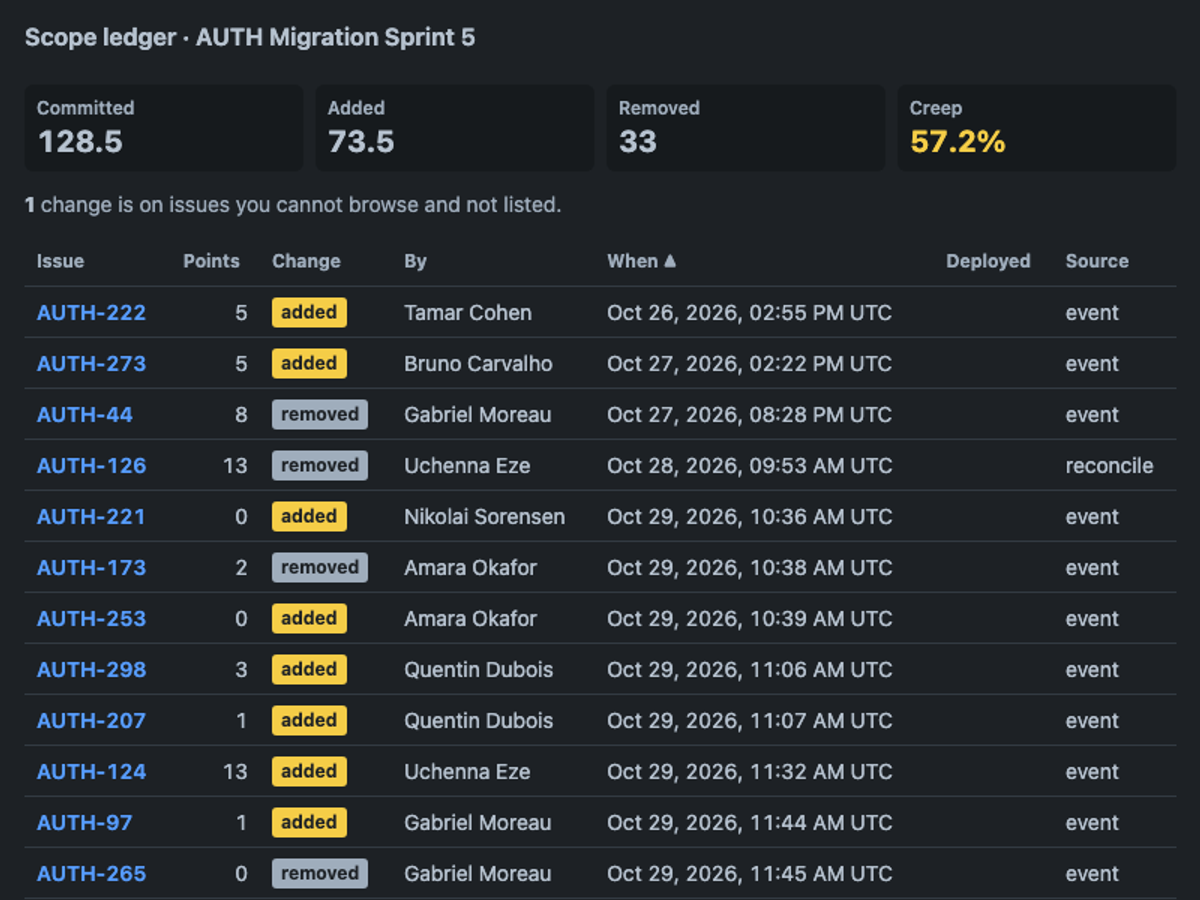Click the 'Scope ledger · AUTH Migration Sprint 5' title
Viewport: 1200px width, 900px height.
tap(250, 38)
